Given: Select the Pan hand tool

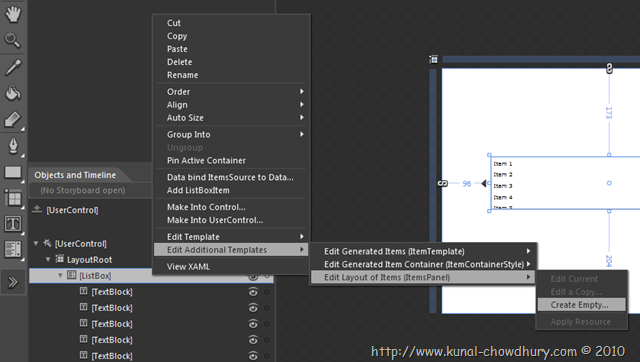Looking at the screenshot, I should point(13,14).
